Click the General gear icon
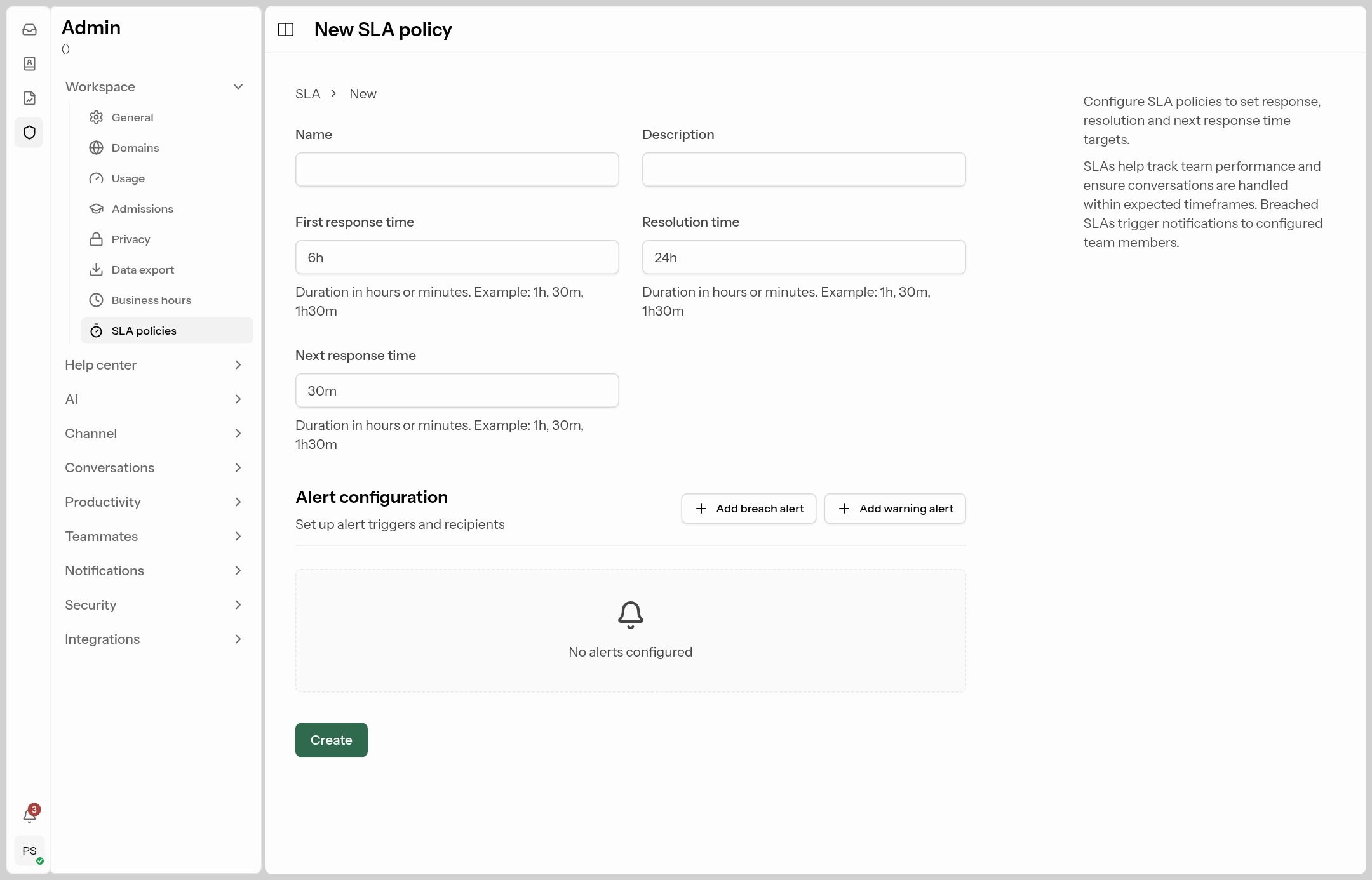This screenshot has height=880, width=1372. point(96,117)
